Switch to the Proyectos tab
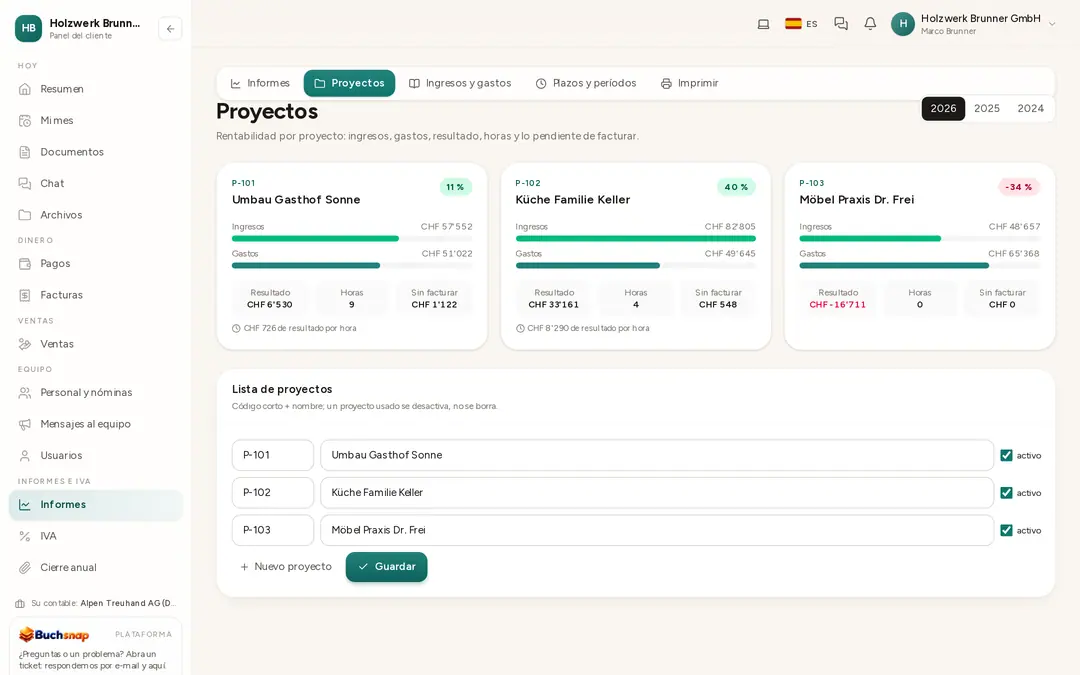The height and width of the screenshot is (675, 1080). click(x=349, y=83)
